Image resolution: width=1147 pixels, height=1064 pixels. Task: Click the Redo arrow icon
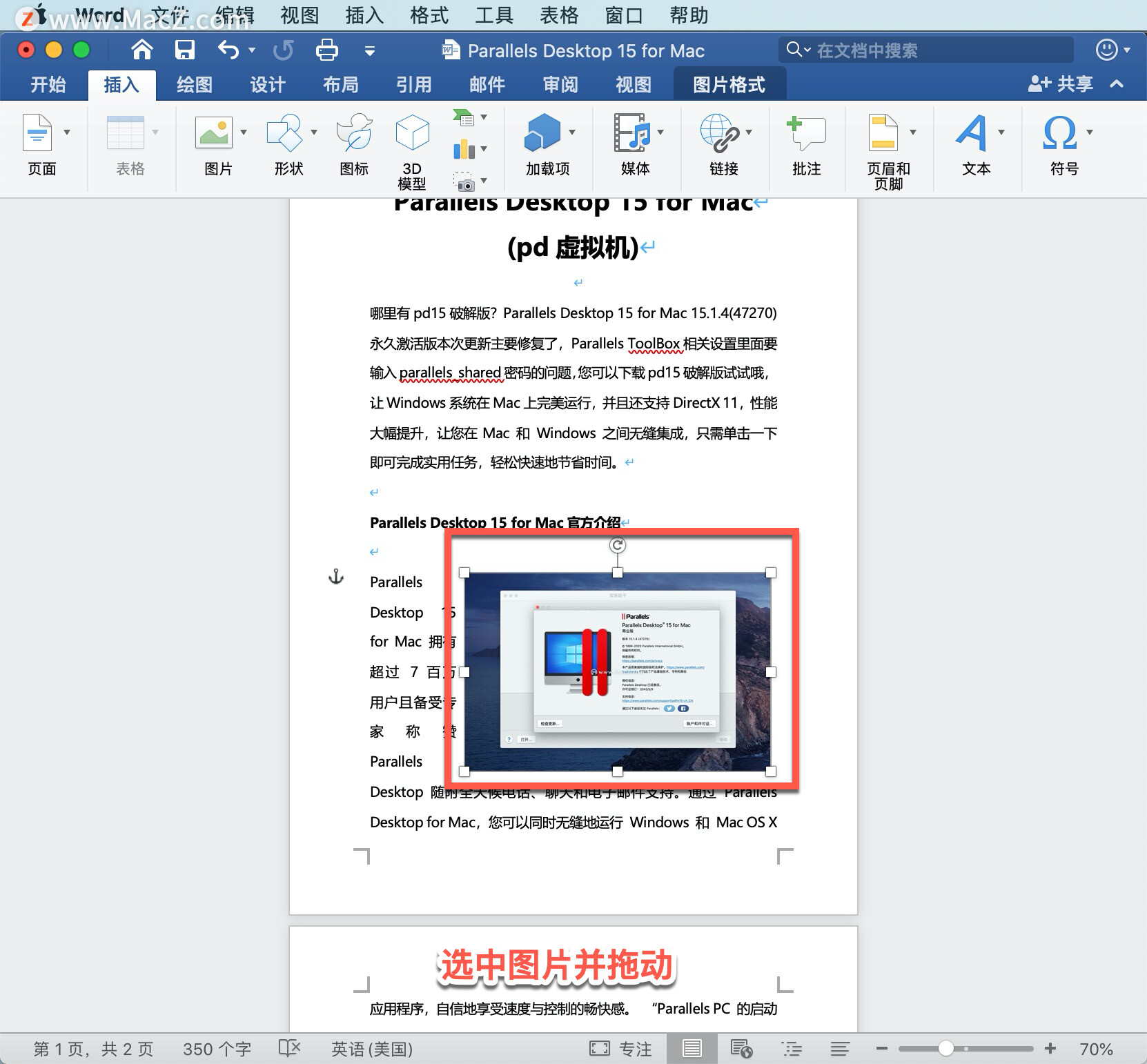283,50
